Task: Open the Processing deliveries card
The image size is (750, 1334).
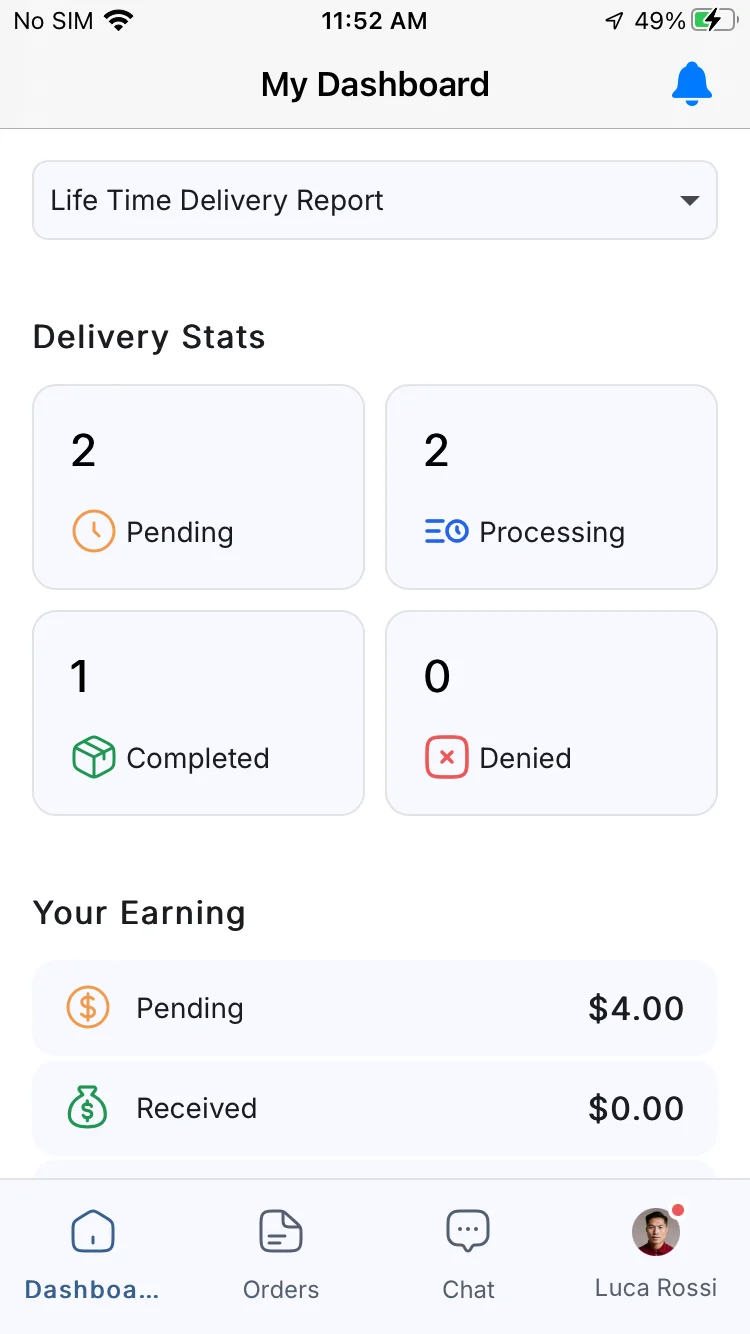Action: point(551,487)
